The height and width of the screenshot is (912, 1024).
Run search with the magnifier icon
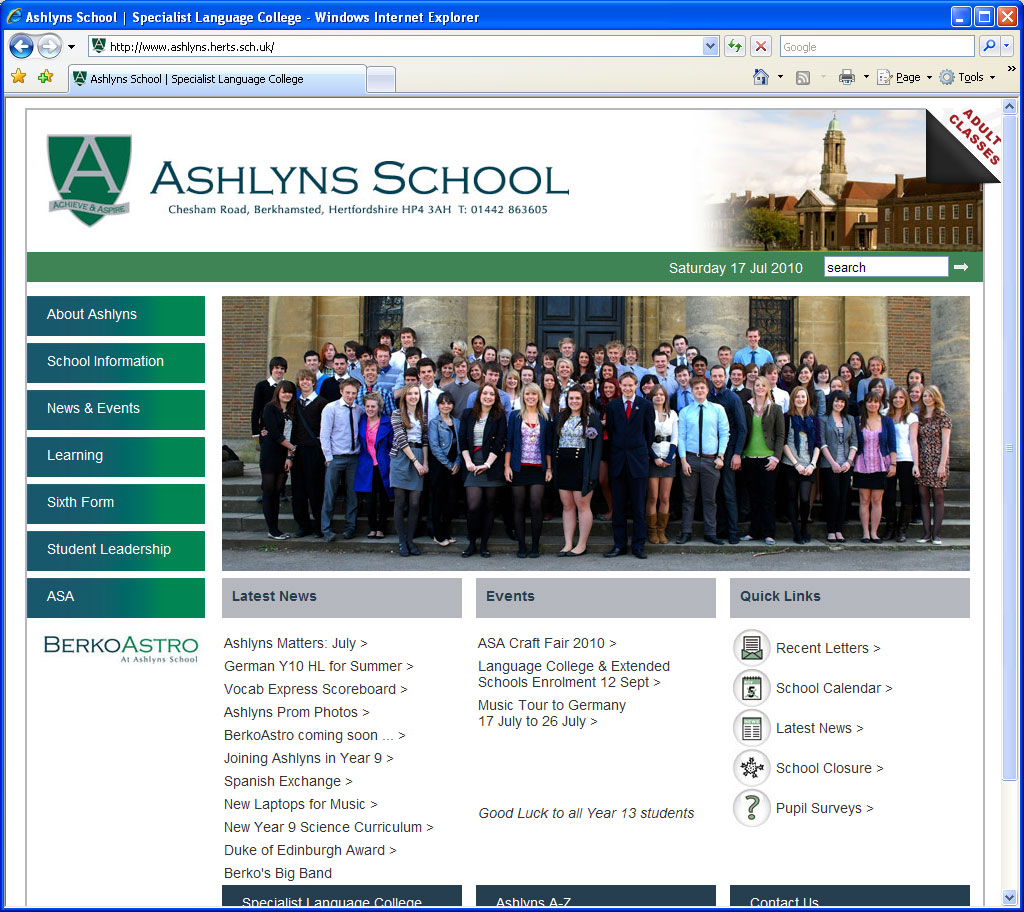[989, 46]
